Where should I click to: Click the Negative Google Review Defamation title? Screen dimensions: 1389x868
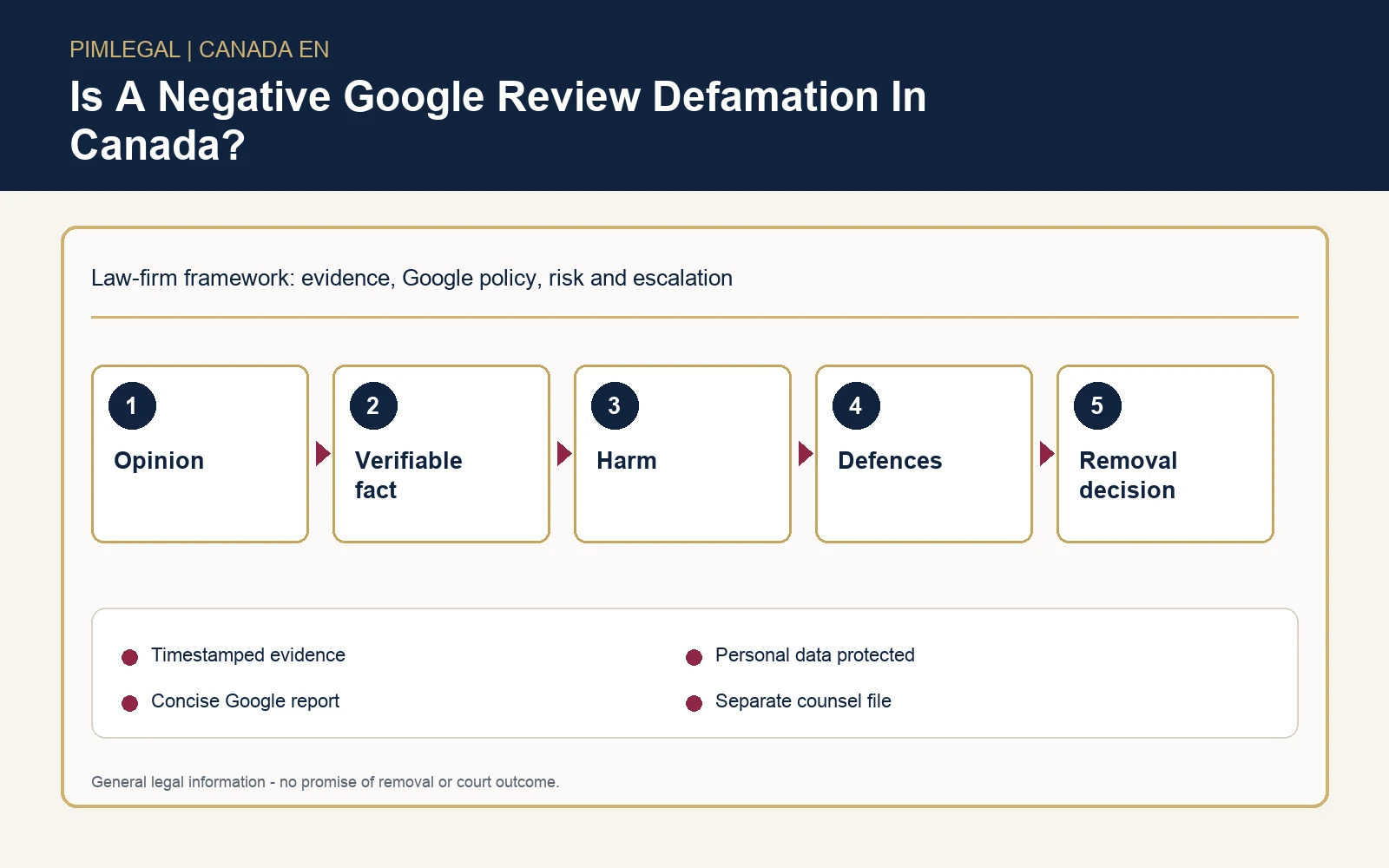(x=498, y=121)
